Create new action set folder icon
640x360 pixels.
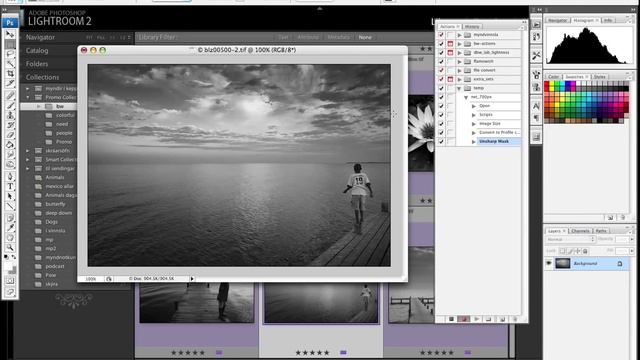click(489, 319)
